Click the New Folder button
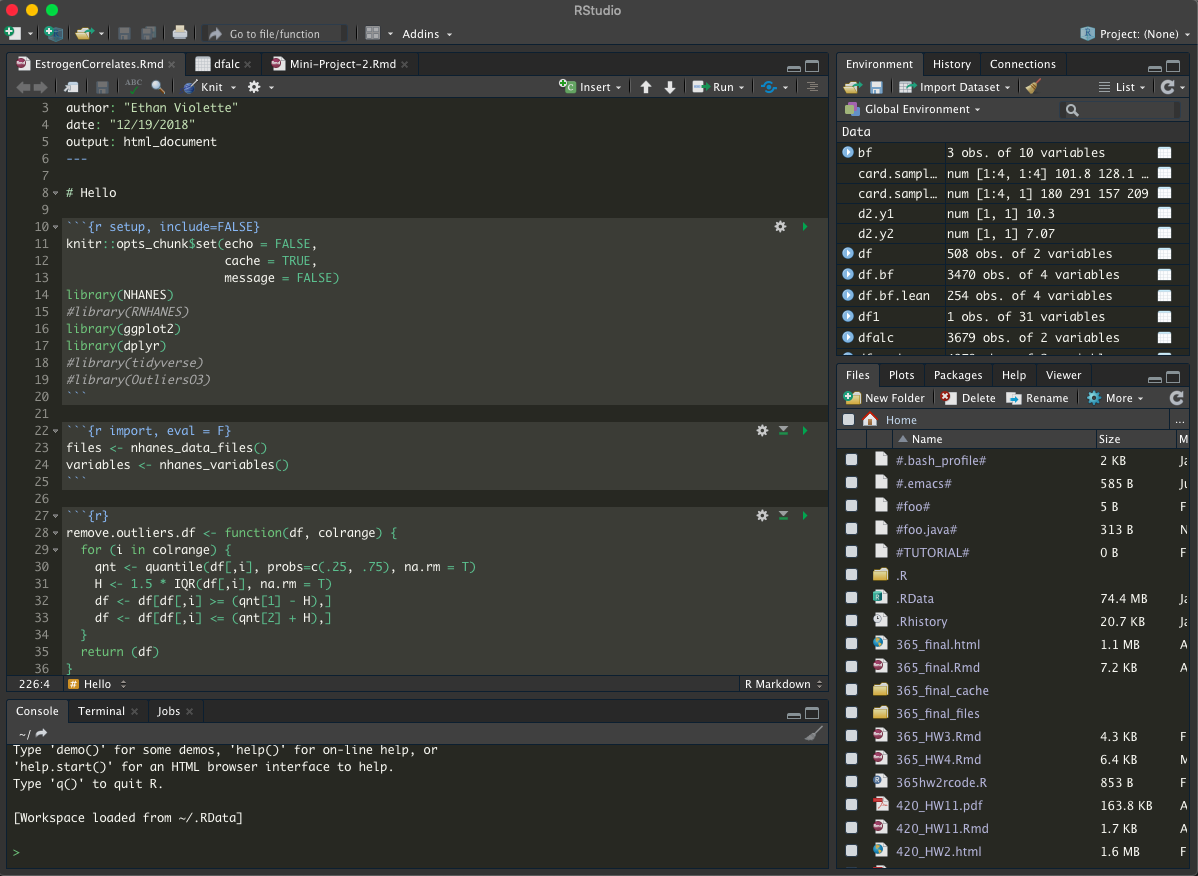The image size is (1198, 876). [x=884, y=398]
